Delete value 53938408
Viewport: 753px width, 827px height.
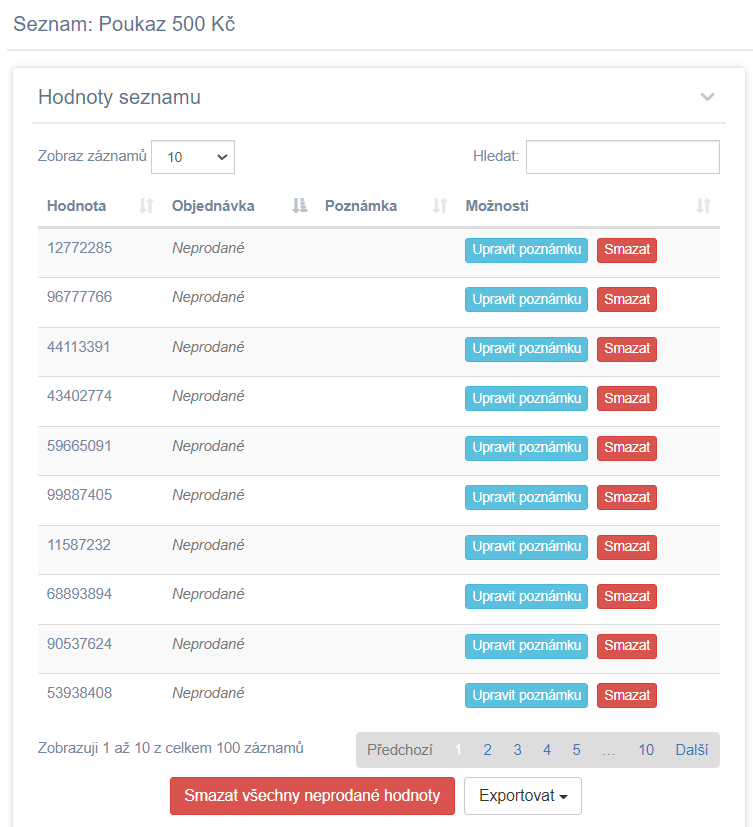tap(627, 695)
